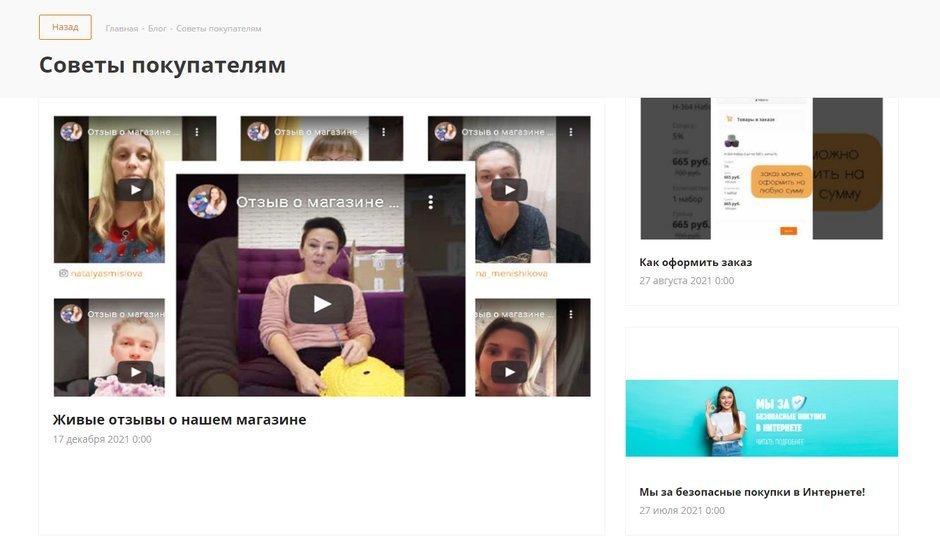Click channel avatar on na_menishikova video
This screenshot has width=940, height=560.
pyautogui.click(x=445, y=131)
